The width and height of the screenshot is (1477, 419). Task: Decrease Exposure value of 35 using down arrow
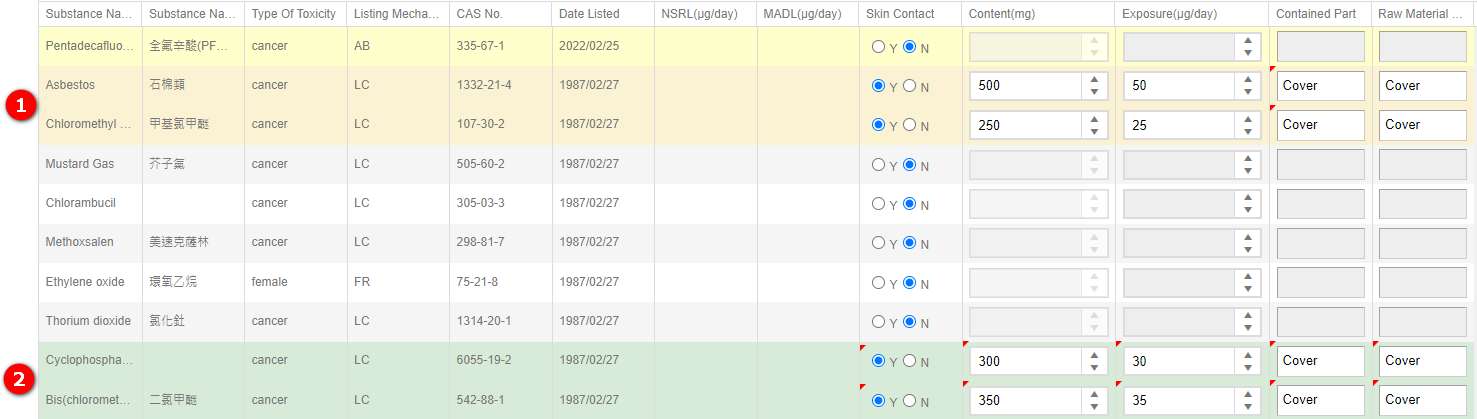[x=1247, y=406]
